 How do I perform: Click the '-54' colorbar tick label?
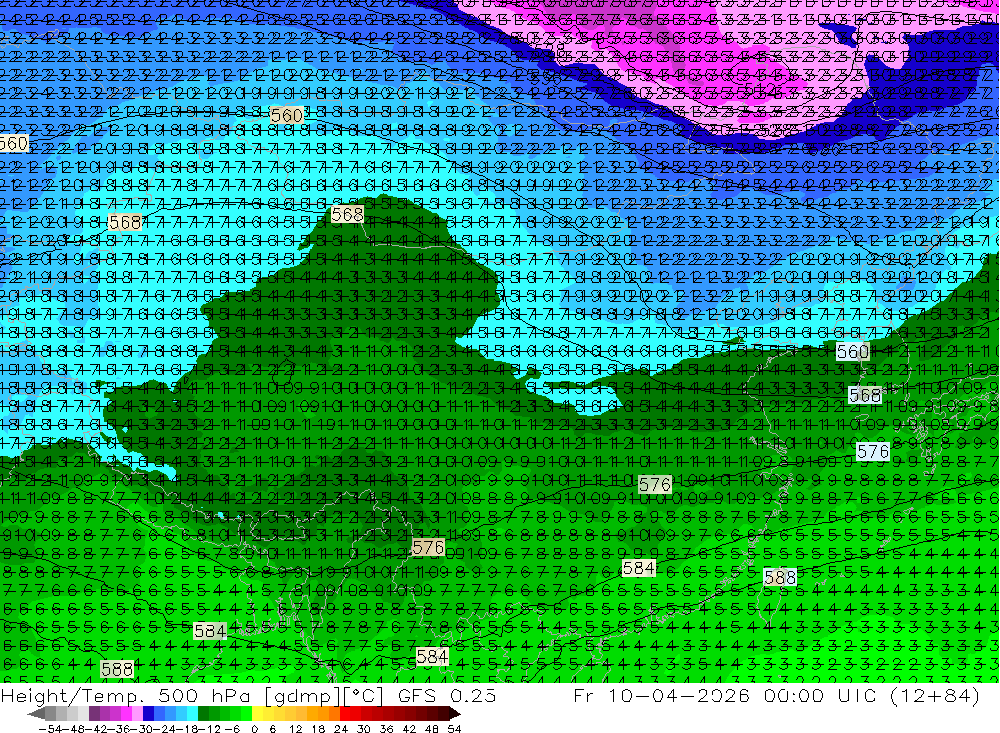click(x=50, y=729)
